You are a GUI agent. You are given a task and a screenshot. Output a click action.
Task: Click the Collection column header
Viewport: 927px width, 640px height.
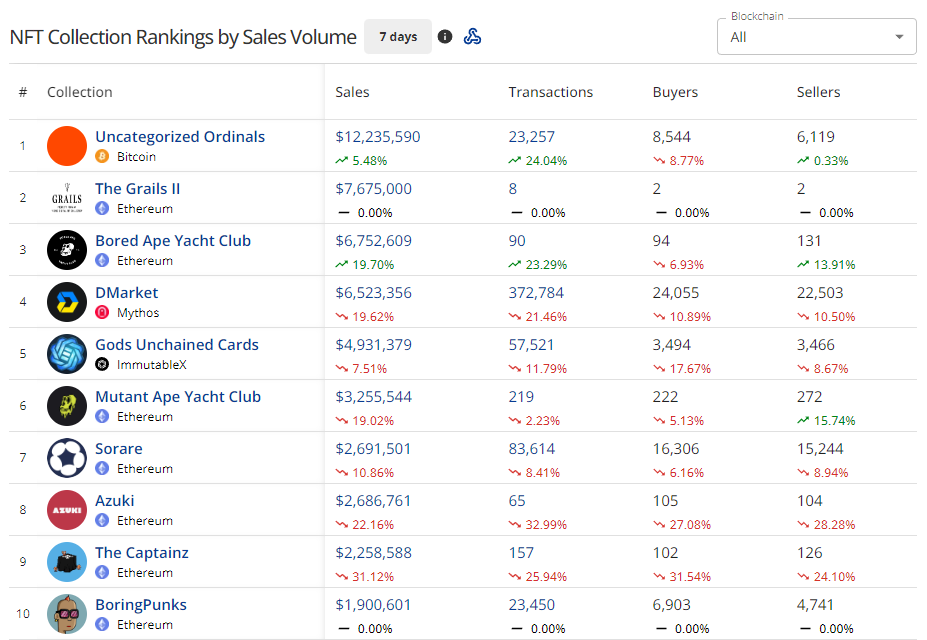[80, 92]
